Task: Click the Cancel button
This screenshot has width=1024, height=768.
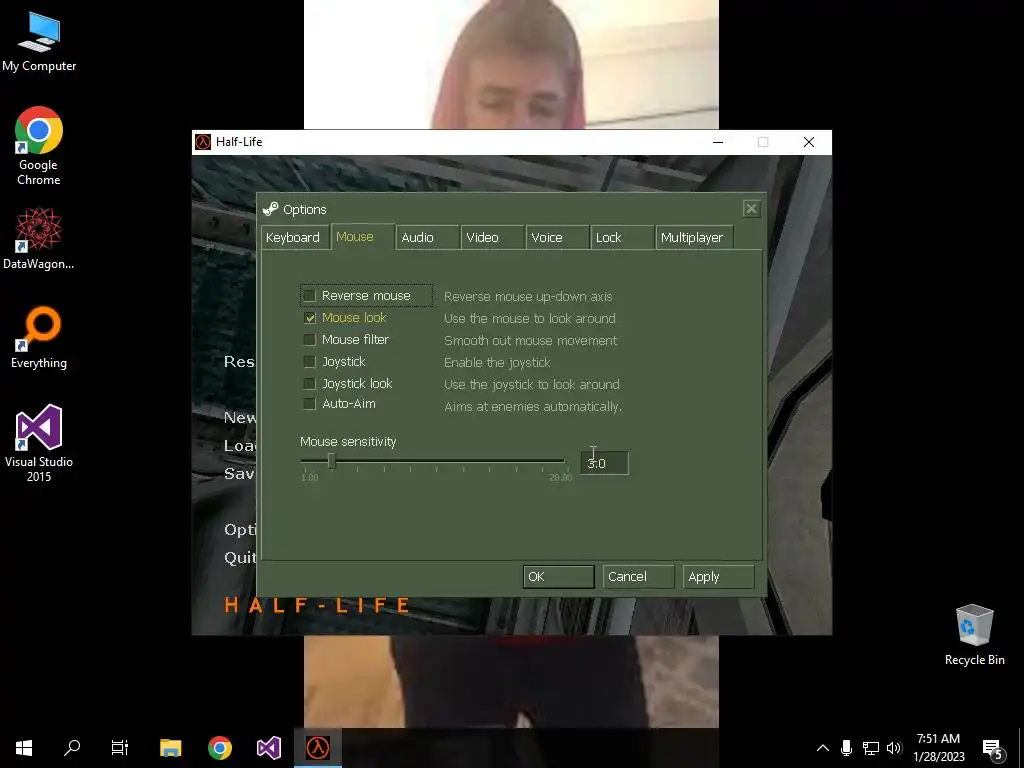Action: tap(638, 577)
